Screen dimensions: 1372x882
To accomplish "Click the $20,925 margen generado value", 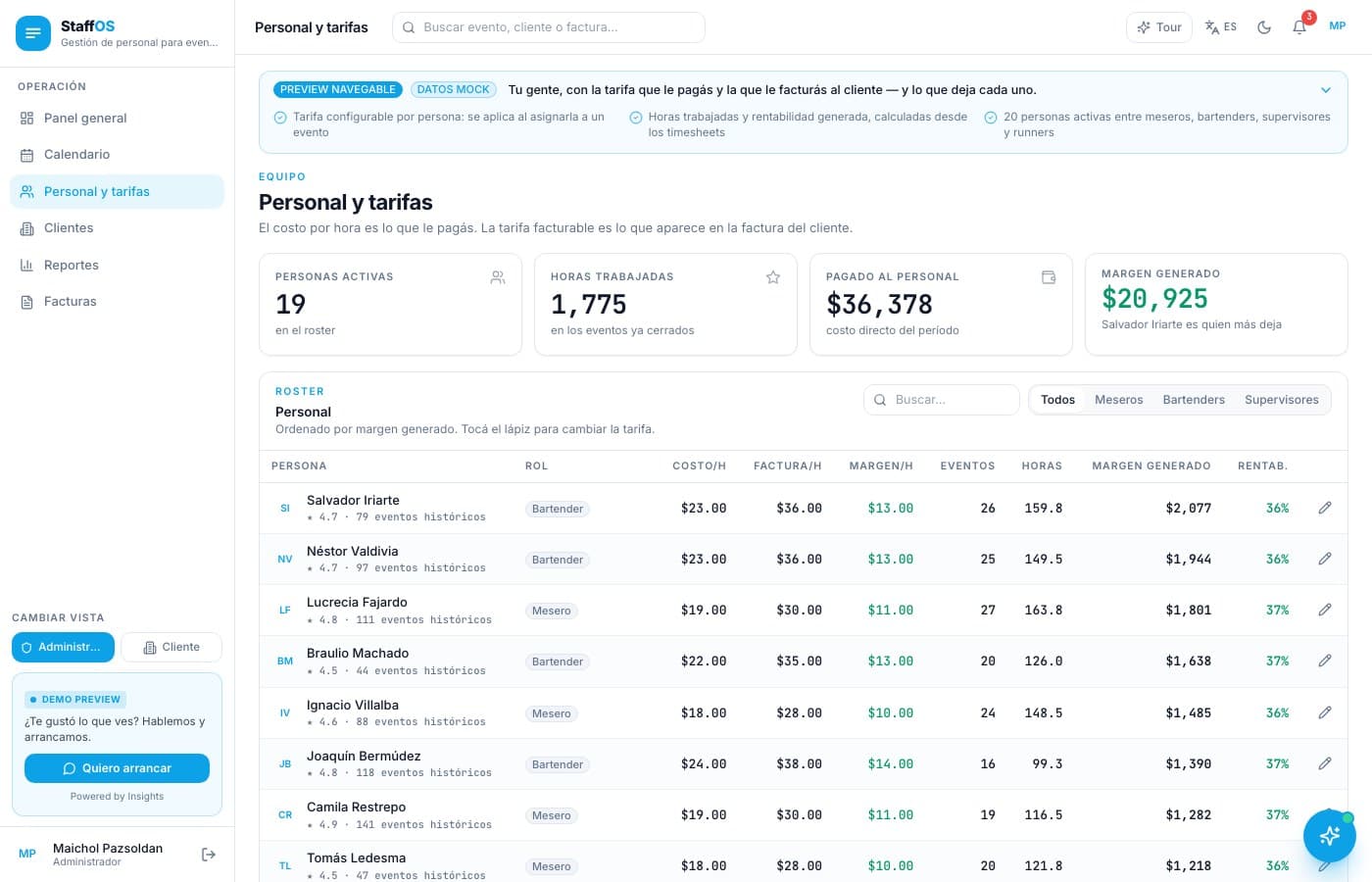I will tap(1154, 298).
